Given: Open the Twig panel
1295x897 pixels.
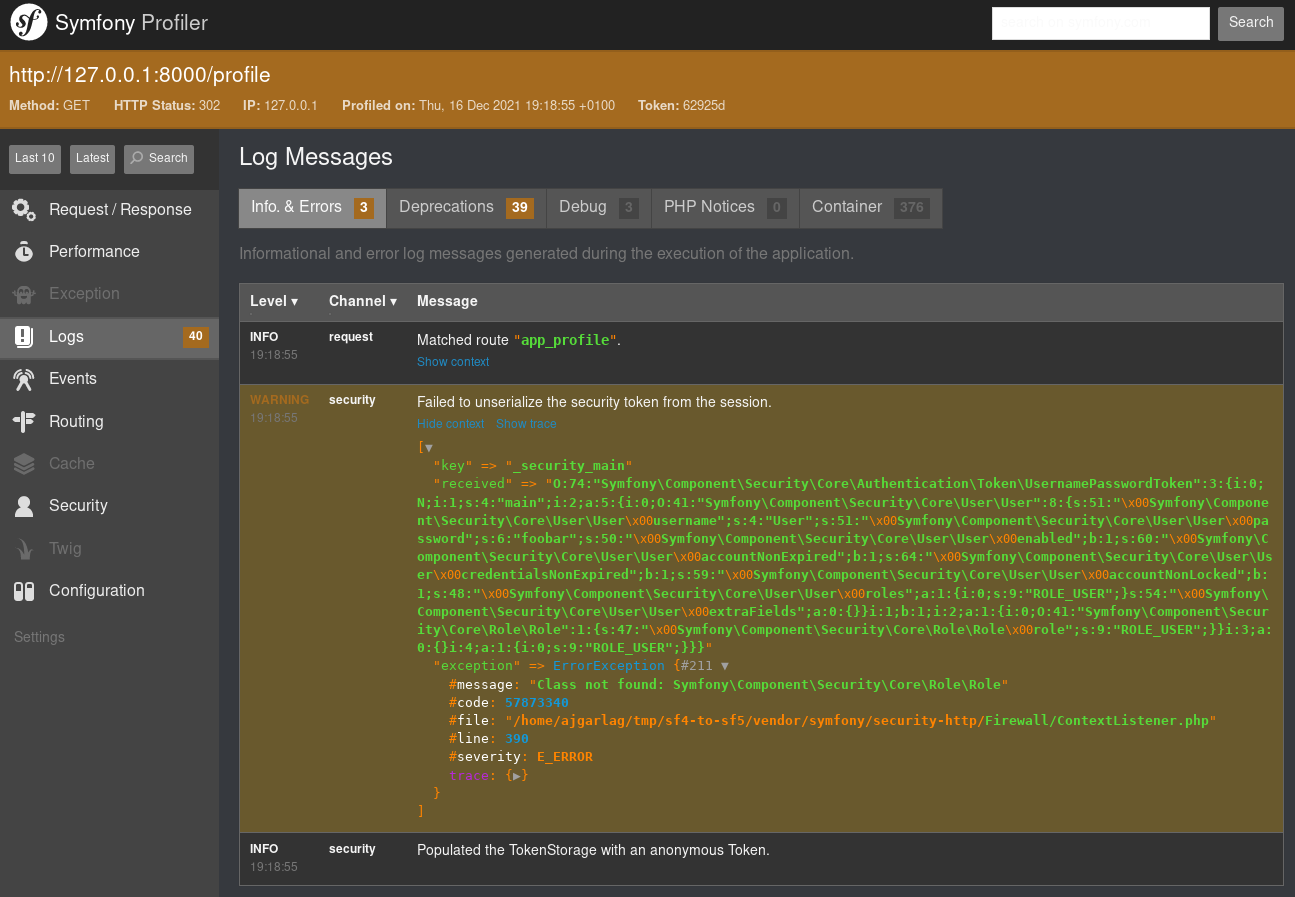Looking at the screenshot, I should coord(109,549).
